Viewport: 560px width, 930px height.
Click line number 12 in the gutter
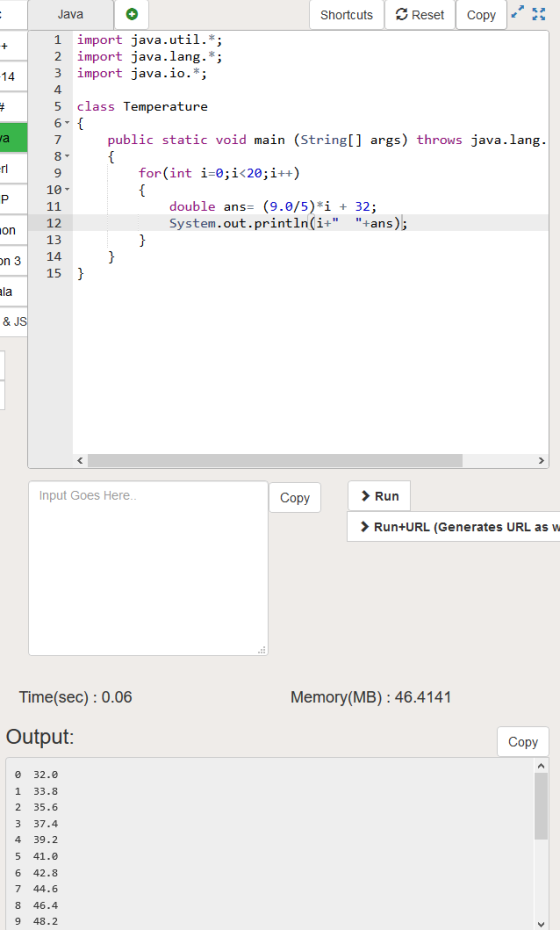click(54, 223)
